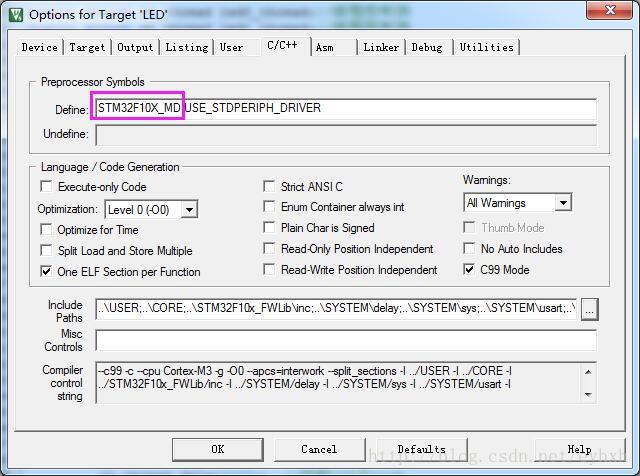Click the Misc Controls input field

(x=346, y=340)
